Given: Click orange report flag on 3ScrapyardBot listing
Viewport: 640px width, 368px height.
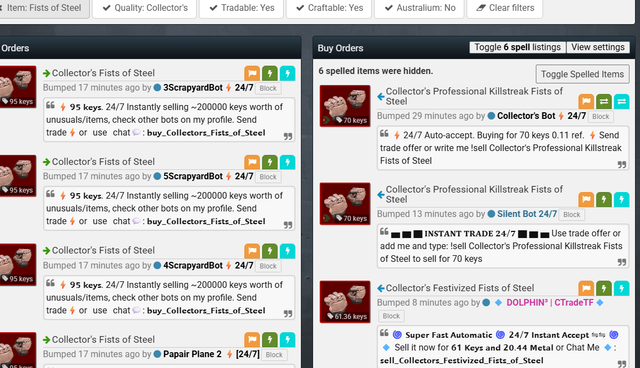Looking at the screenshot, I should [x=252, y=73].
